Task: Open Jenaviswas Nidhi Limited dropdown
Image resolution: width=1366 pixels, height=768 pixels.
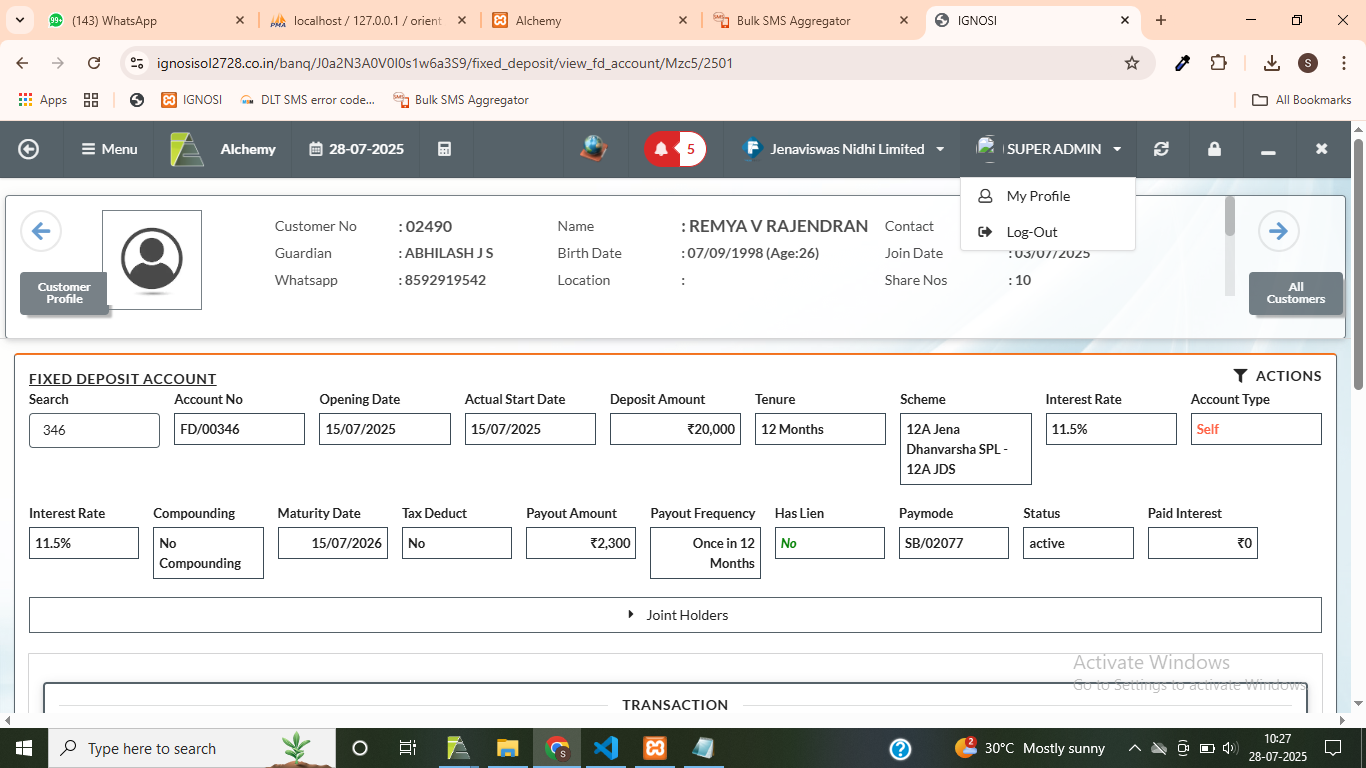Action: click(845, 149)
